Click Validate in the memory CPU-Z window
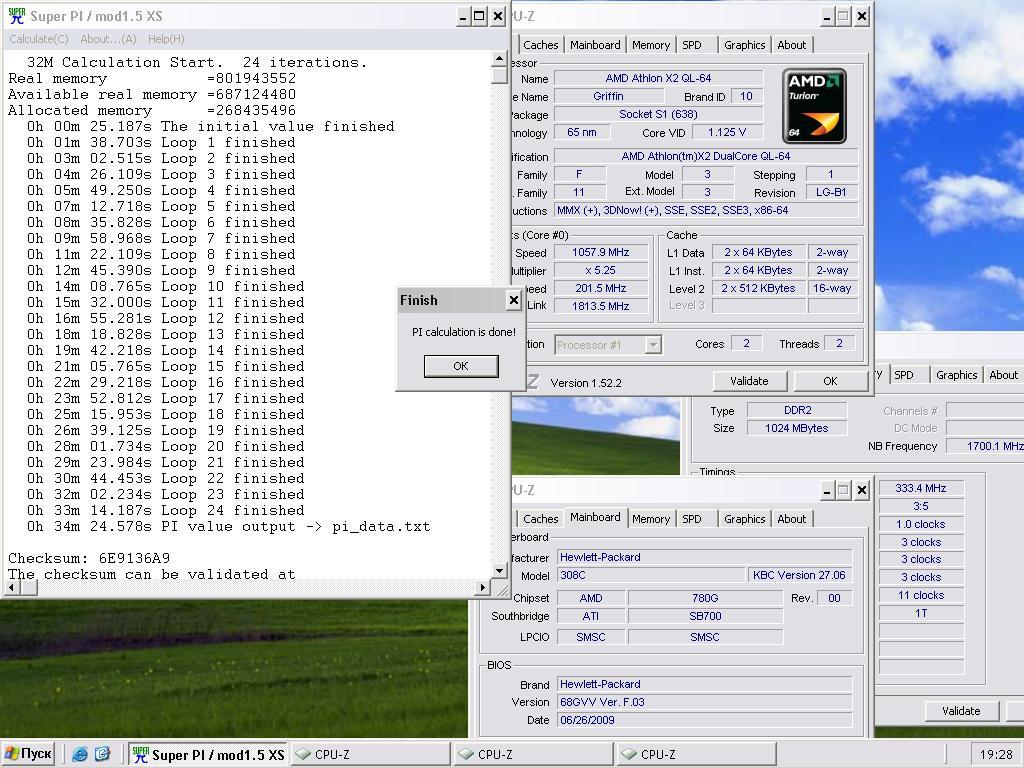The height and width of the screenshot is (768, 1024). click(961, 711)
